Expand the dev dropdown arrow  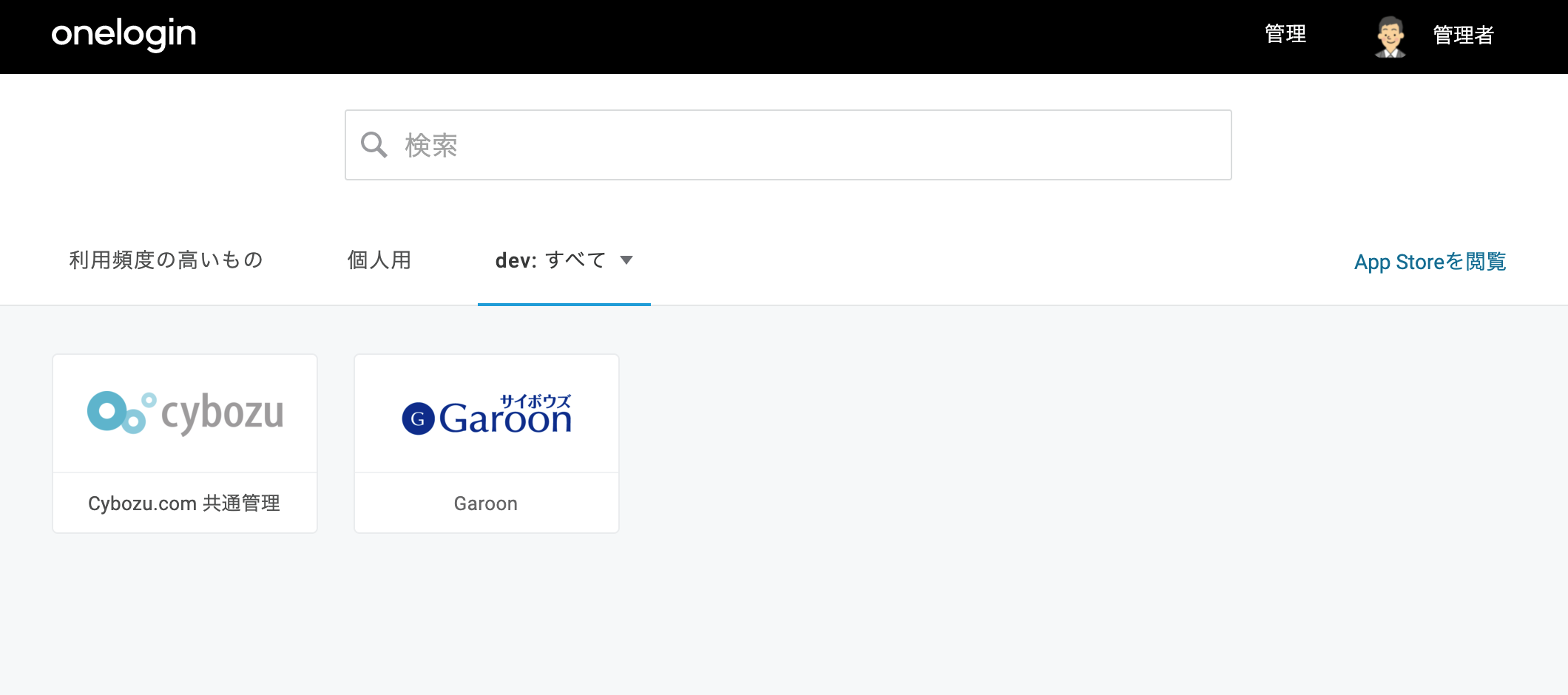click(x=626, y=260)
